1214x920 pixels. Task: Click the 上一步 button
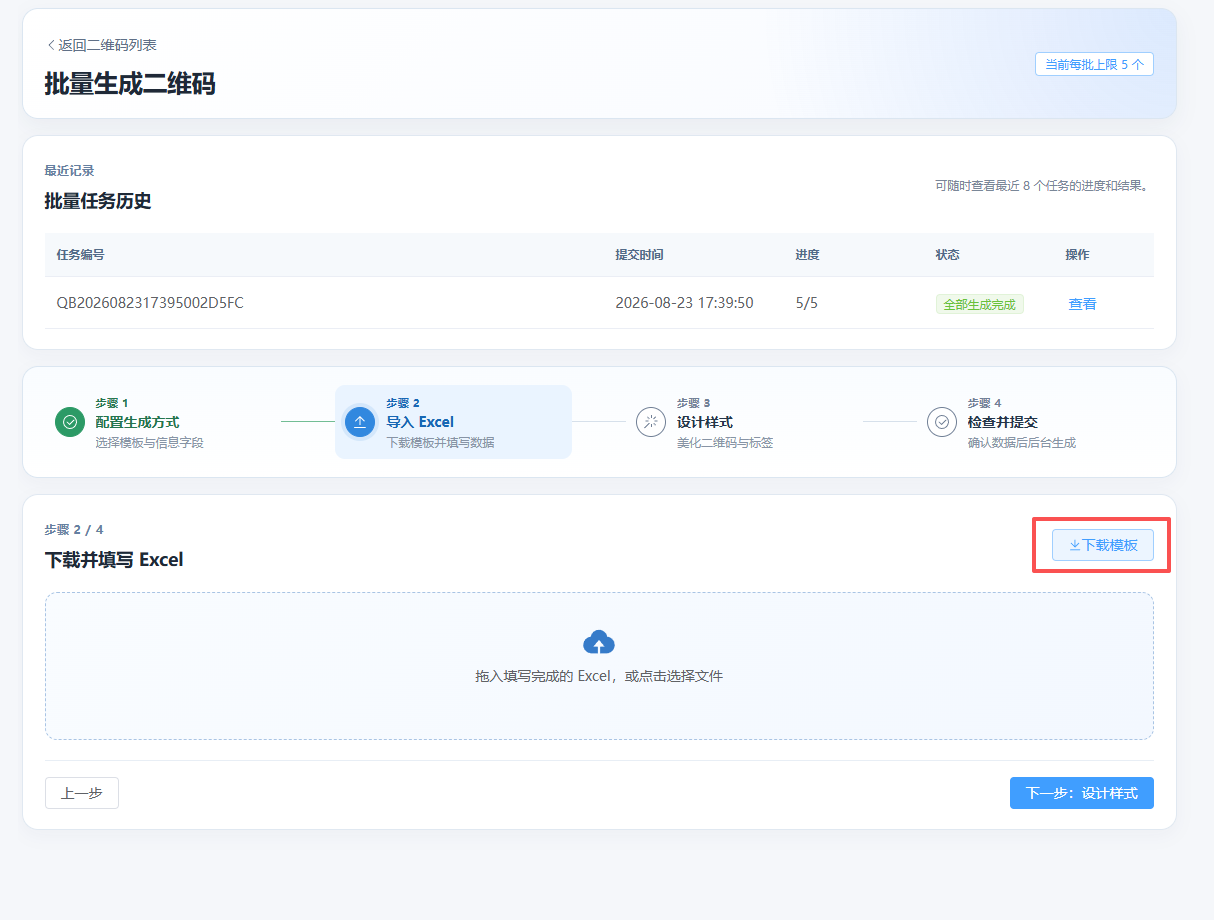click(x=82, y=793)
